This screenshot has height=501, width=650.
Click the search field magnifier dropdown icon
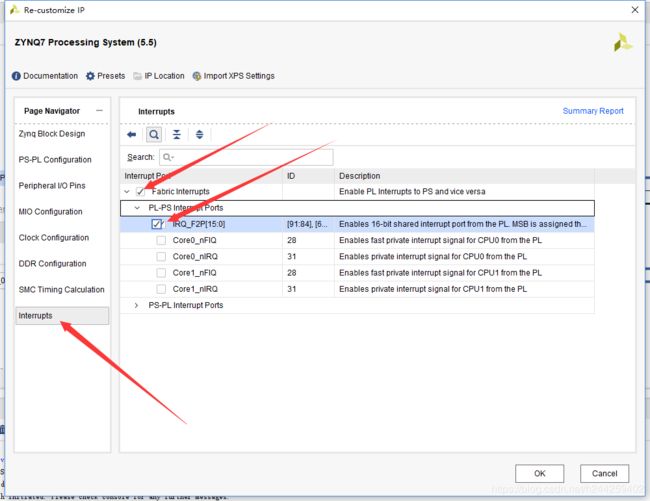[168, 157]
